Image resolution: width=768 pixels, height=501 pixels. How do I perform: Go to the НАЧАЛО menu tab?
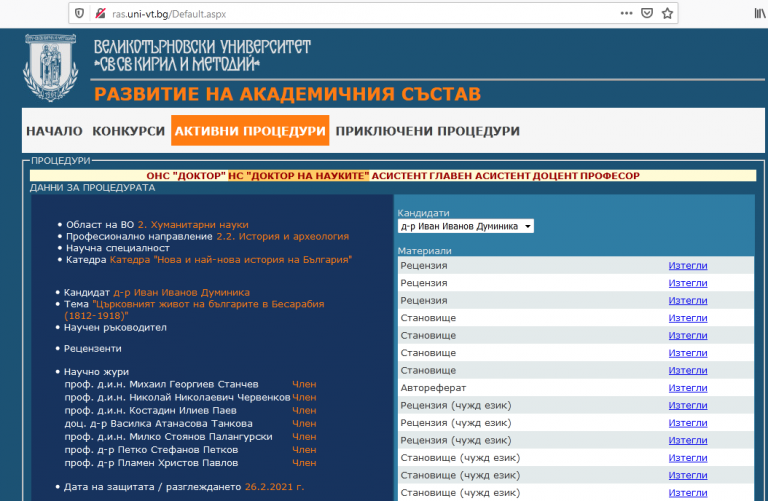click(x=54, y=131)
